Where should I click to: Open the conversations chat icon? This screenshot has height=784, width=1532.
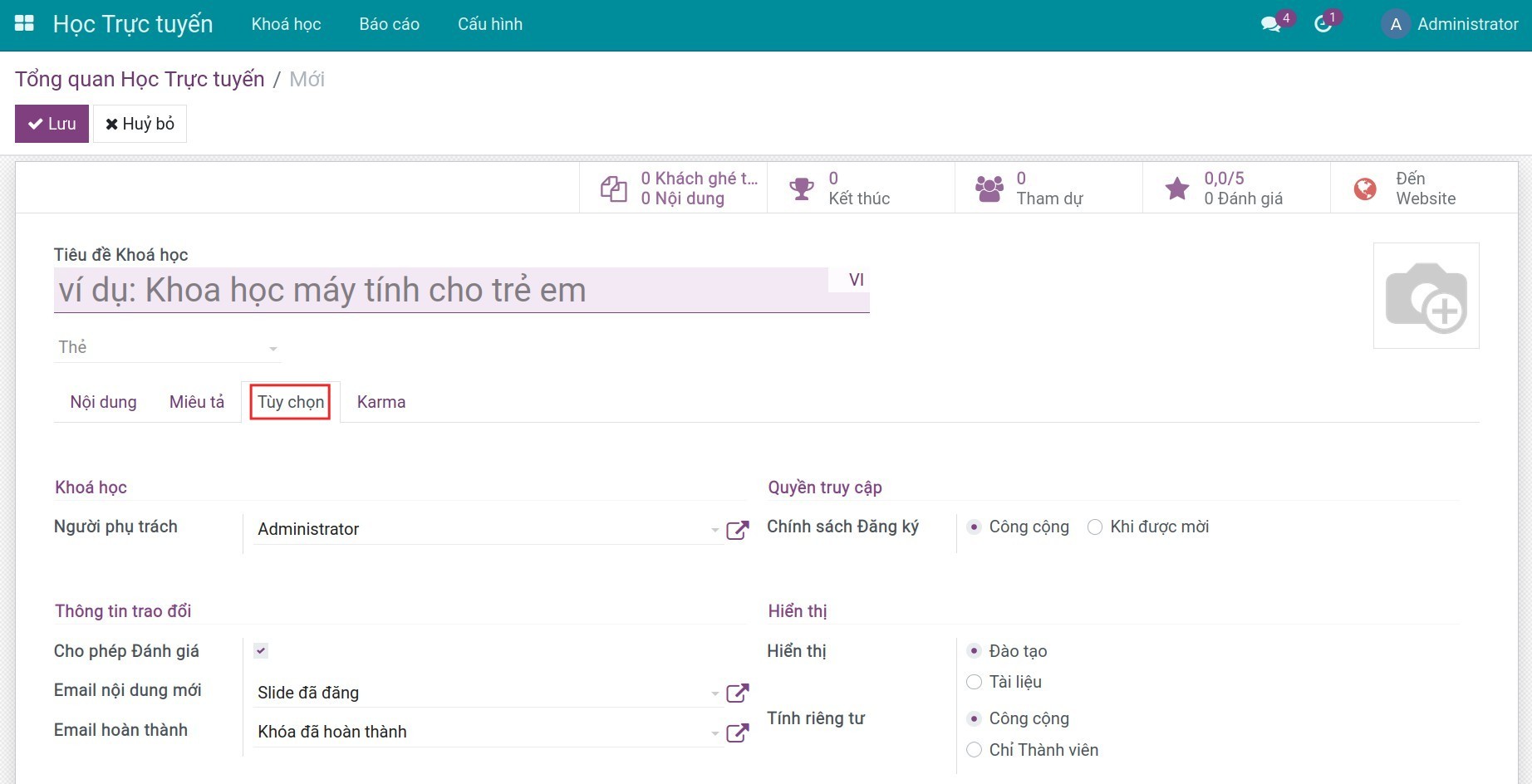[1270, 24]
